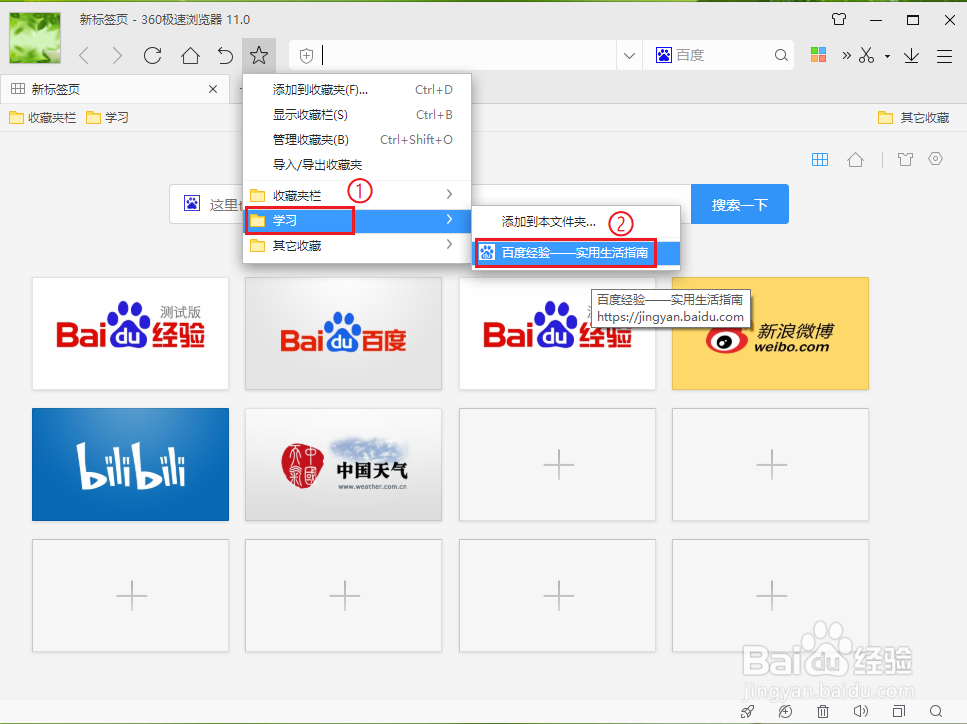Click the back navigation arrow
This screenshot has width=967, height=724.
[84, 56]
